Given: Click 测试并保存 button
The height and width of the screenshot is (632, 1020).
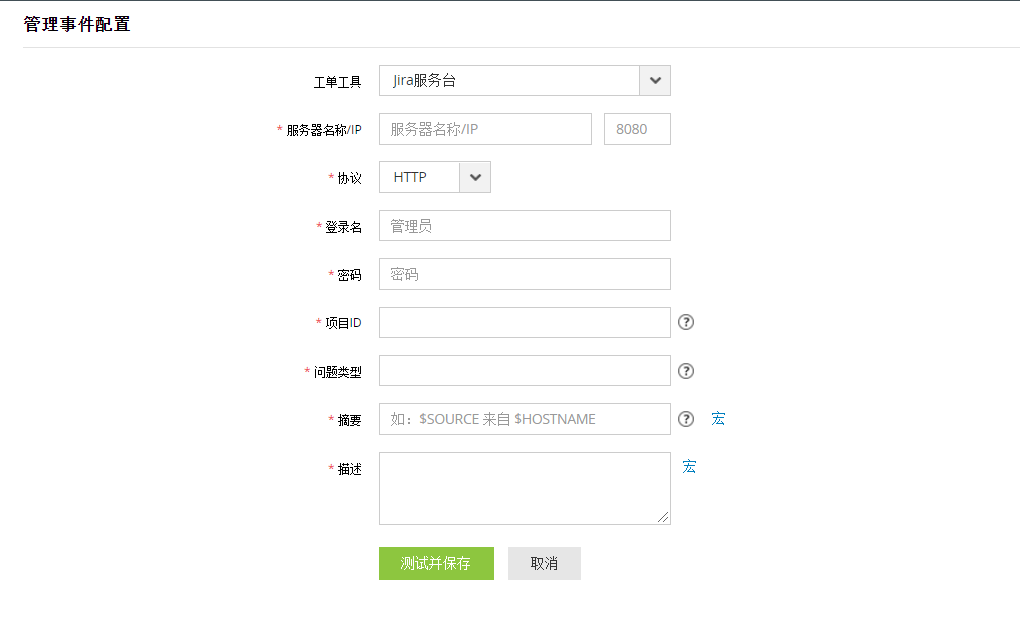Looking at the screenshot, I should (436, 563).
